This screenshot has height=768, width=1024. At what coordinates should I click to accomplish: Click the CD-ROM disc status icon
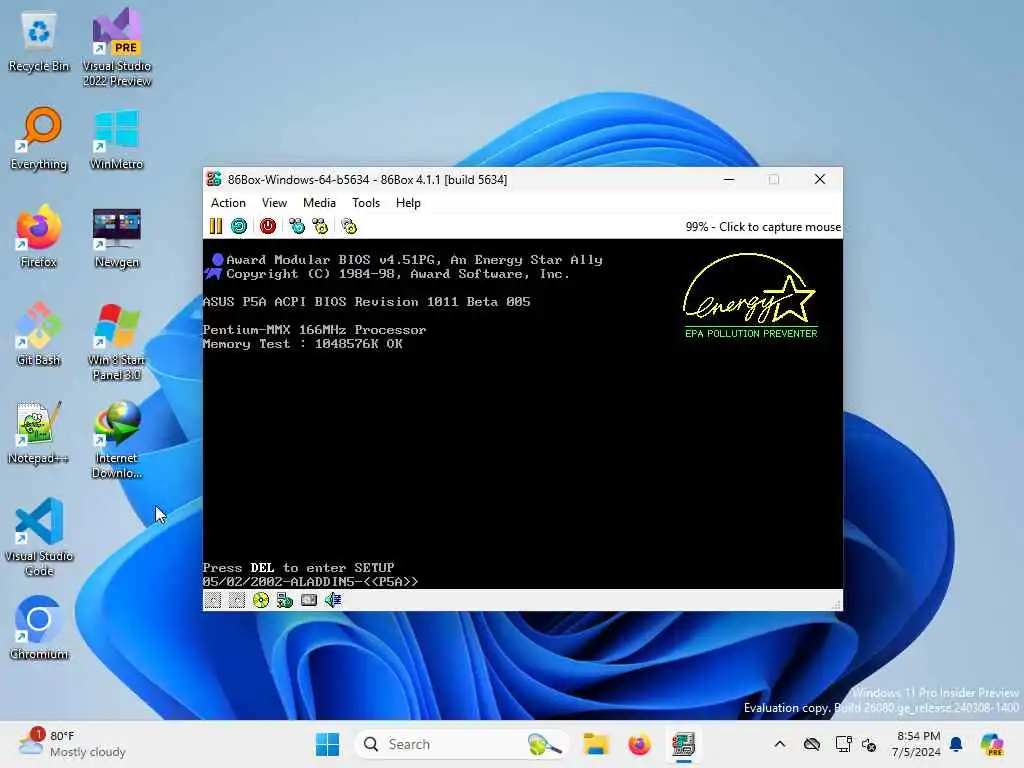click(261, 600)
